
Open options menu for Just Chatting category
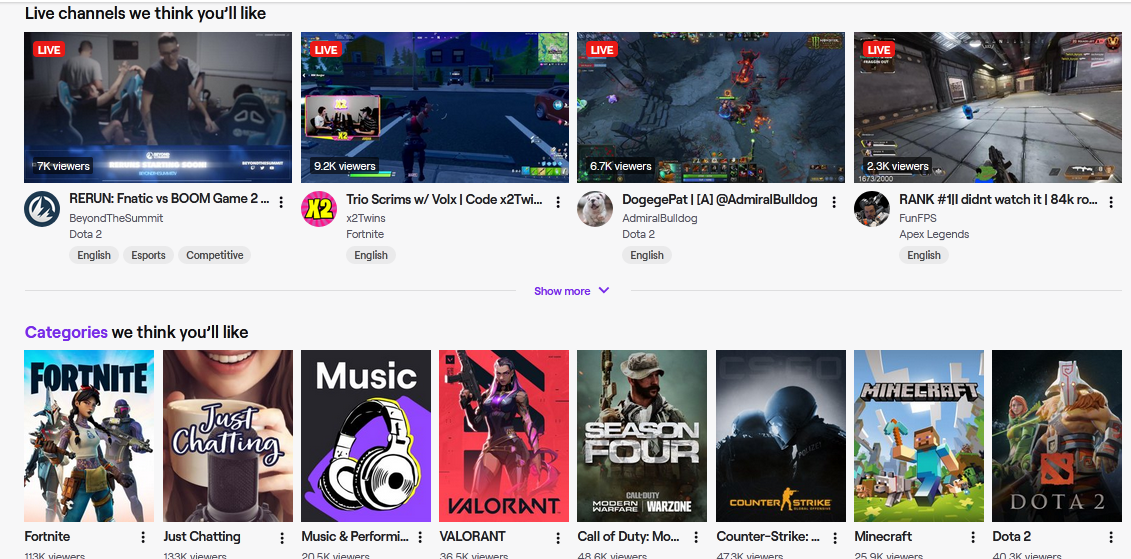pyautogui.click(x=281, y=537)
